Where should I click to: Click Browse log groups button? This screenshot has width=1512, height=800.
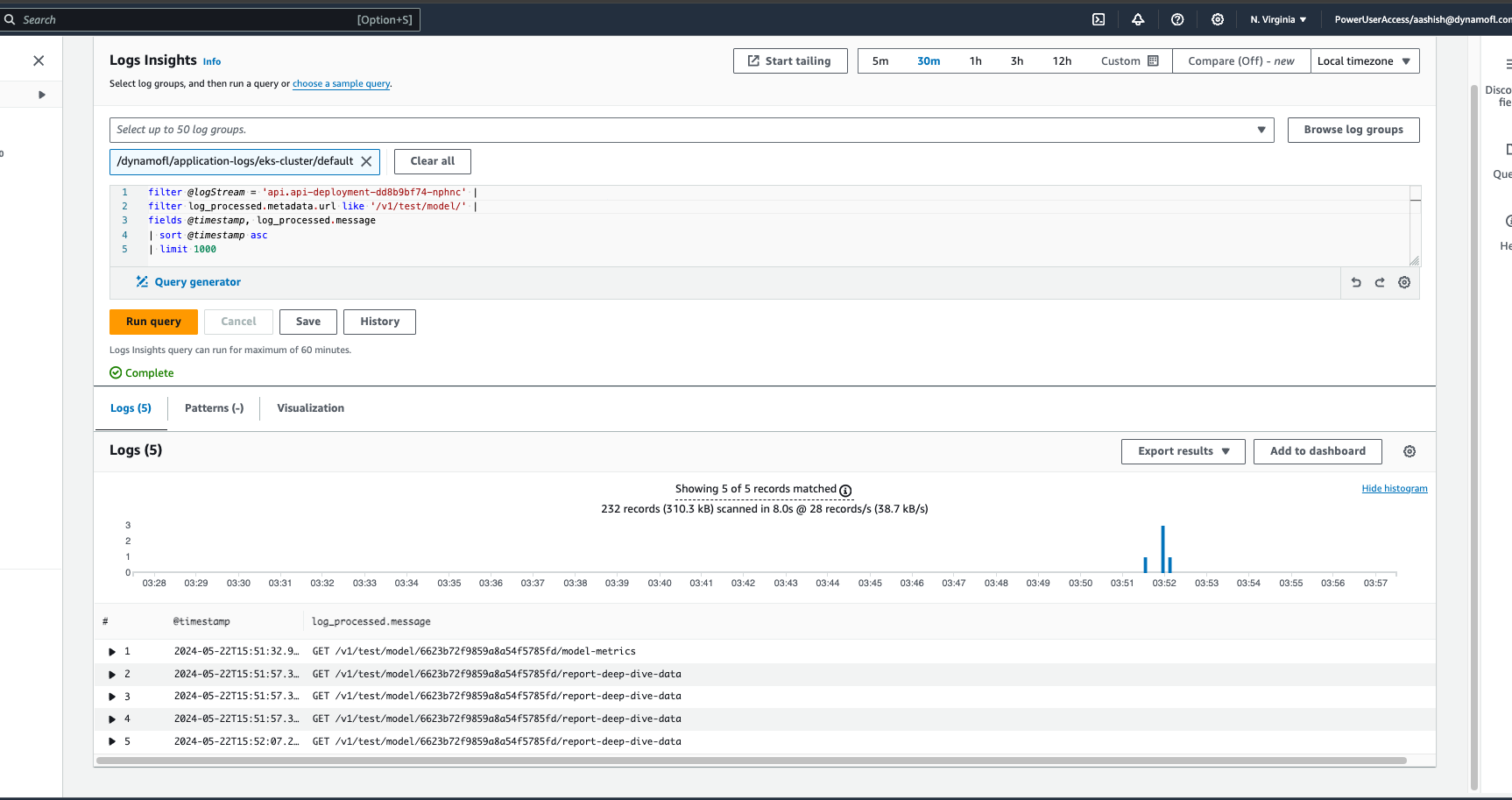1353,130
